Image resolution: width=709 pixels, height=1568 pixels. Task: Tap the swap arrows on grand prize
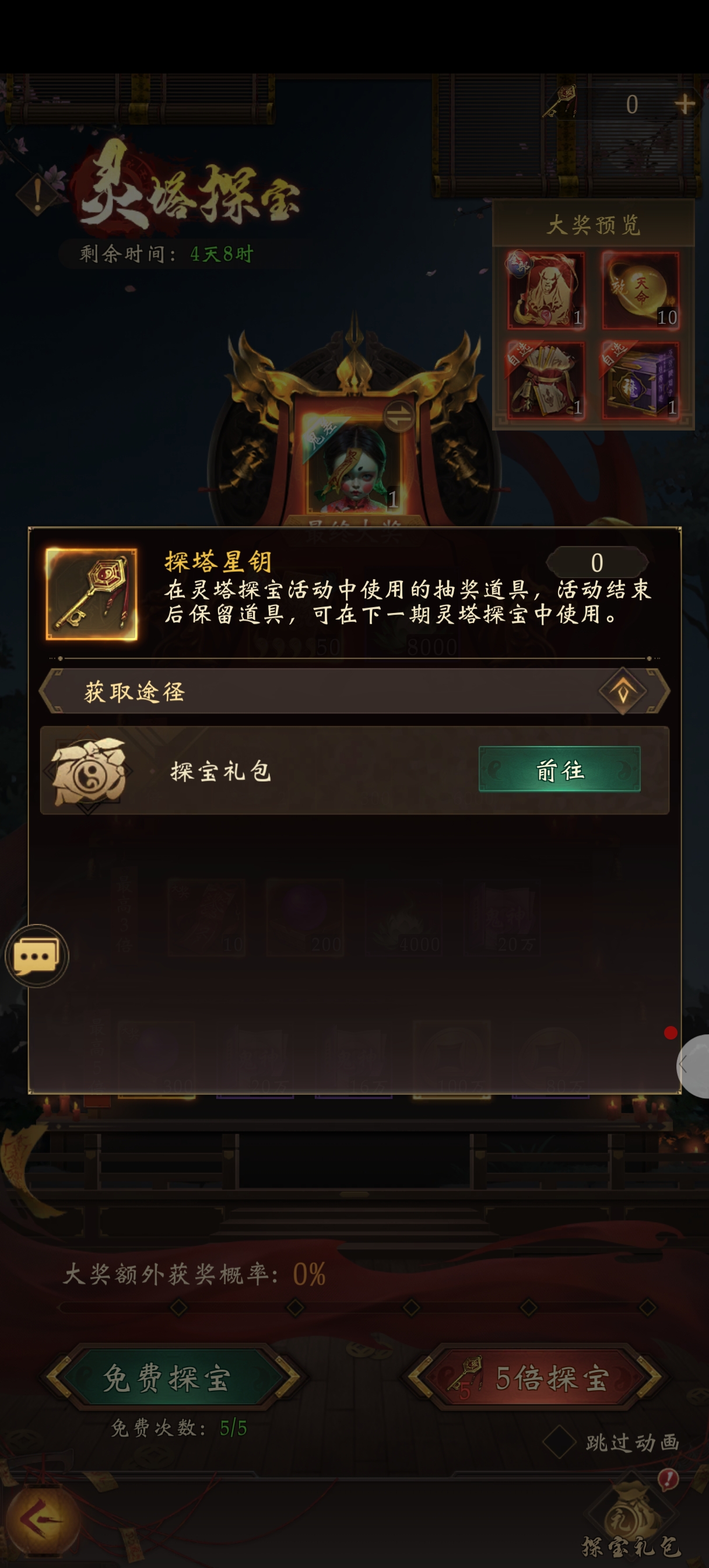coord(399,416)
